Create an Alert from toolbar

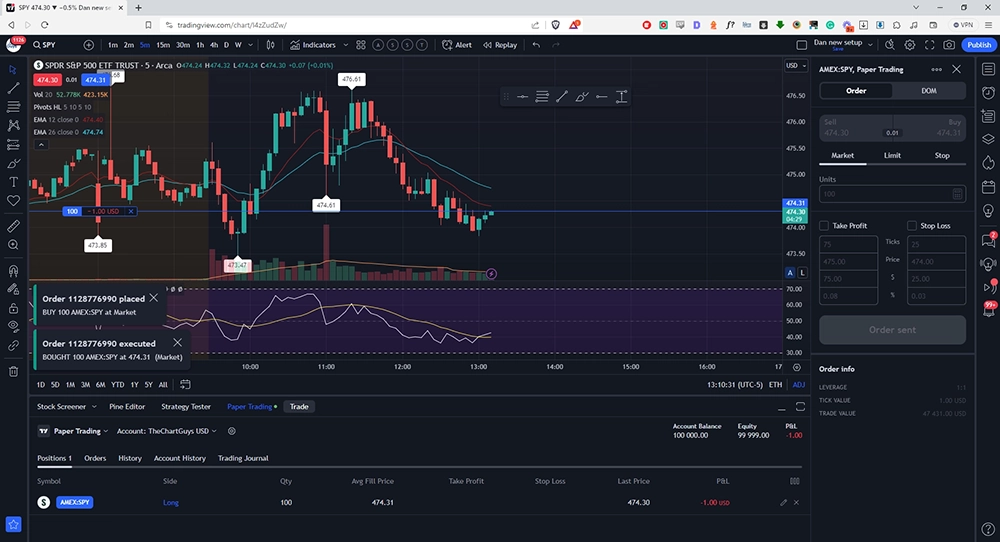click(x=457, y=45)
